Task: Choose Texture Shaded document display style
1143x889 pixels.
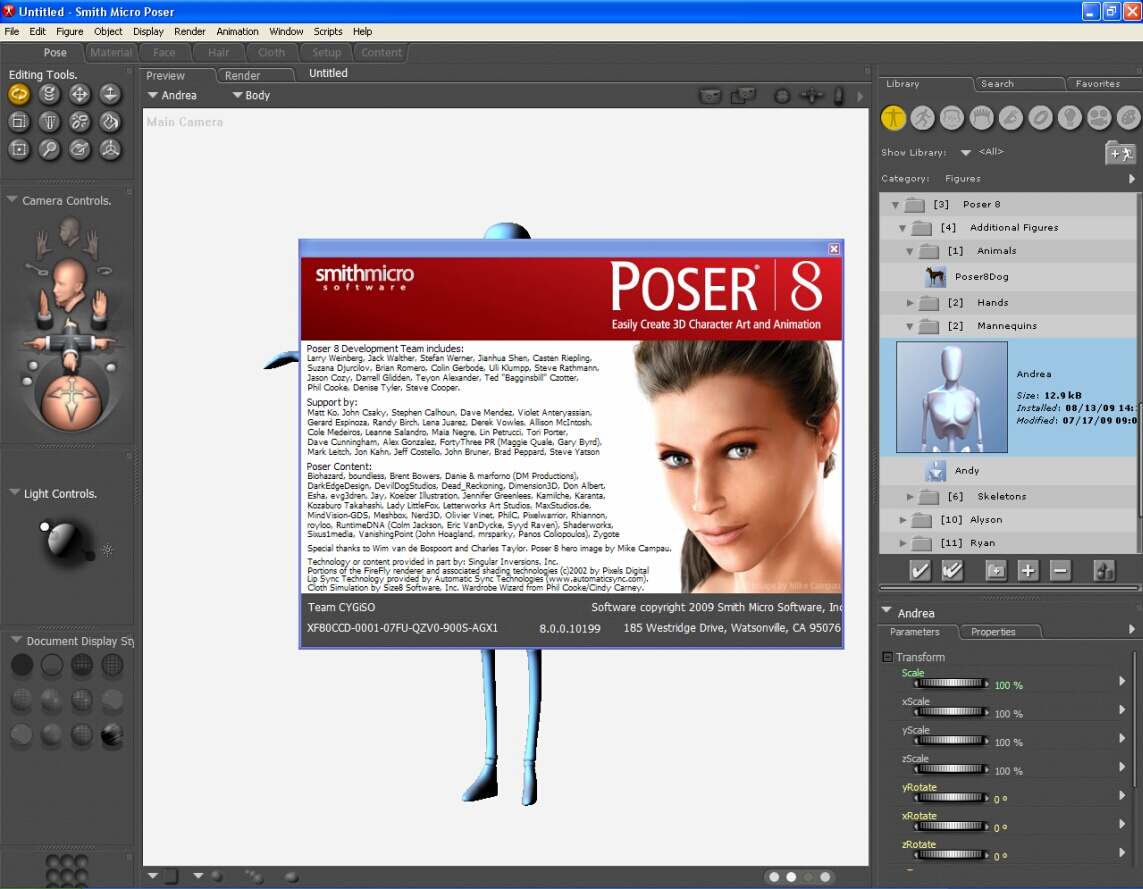Action: 112,735
